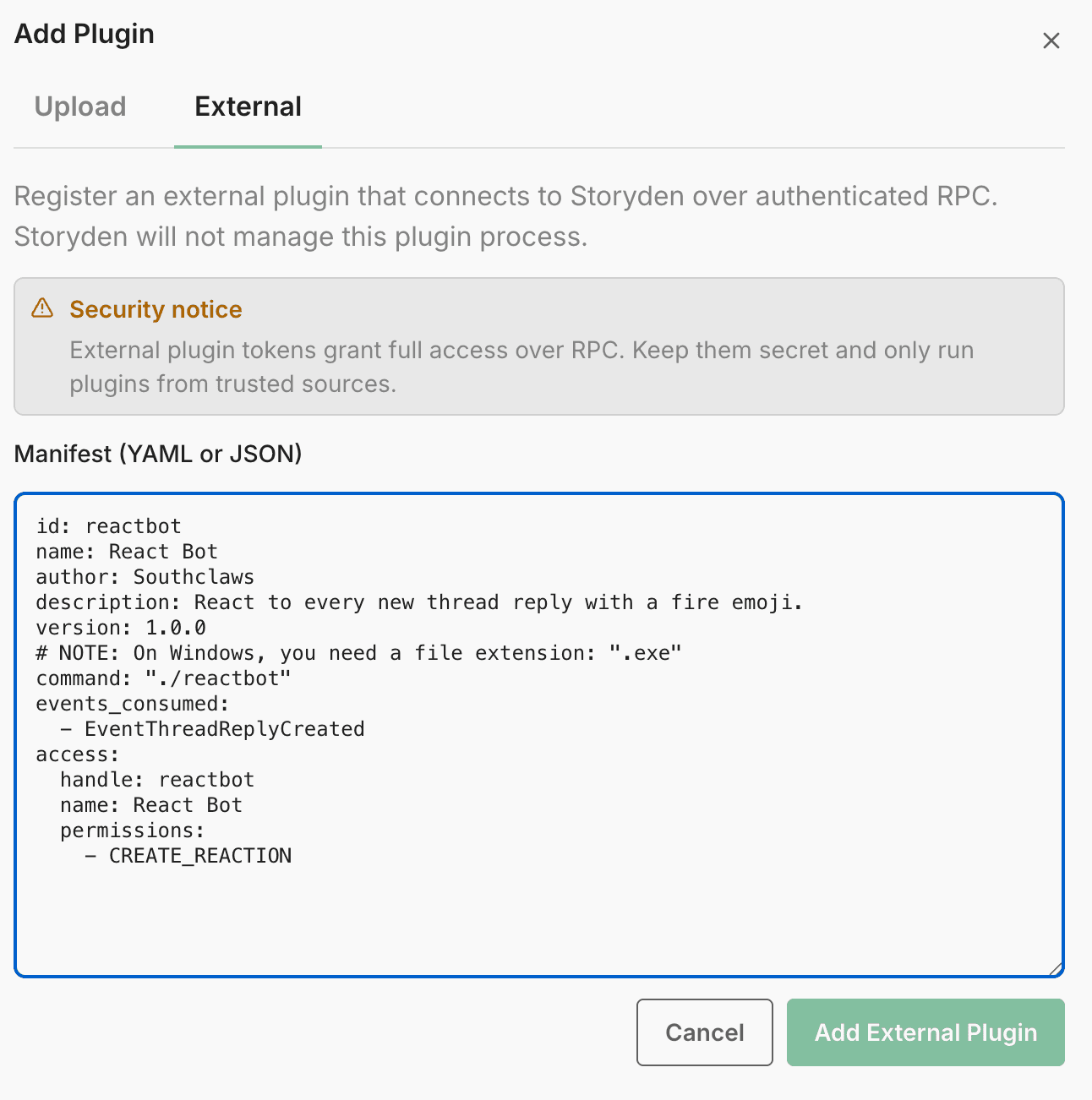1092x1100 pixels.
Task: Click the Security notice heading text
Action: click(156, 309)
